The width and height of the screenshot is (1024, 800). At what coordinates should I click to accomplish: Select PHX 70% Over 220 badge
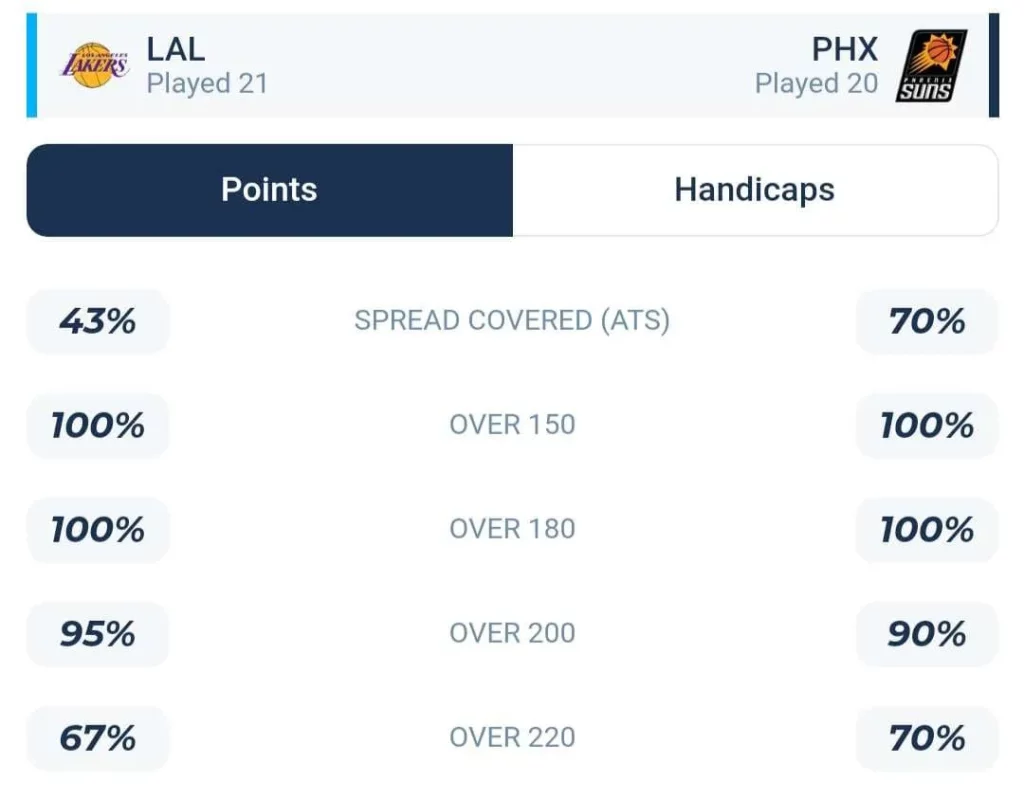(x=927, y=739)
